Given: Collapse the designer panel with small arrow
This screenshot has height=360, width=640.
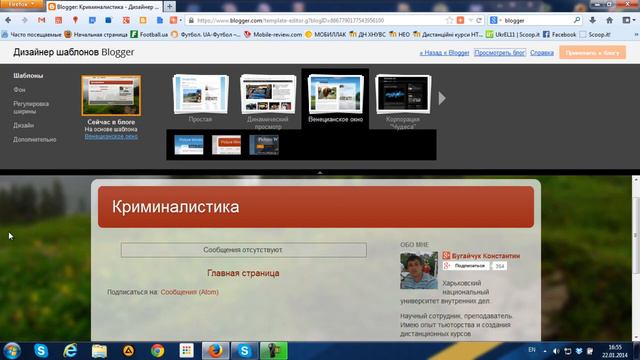Looking at the screenshot, I should (320, 173).
